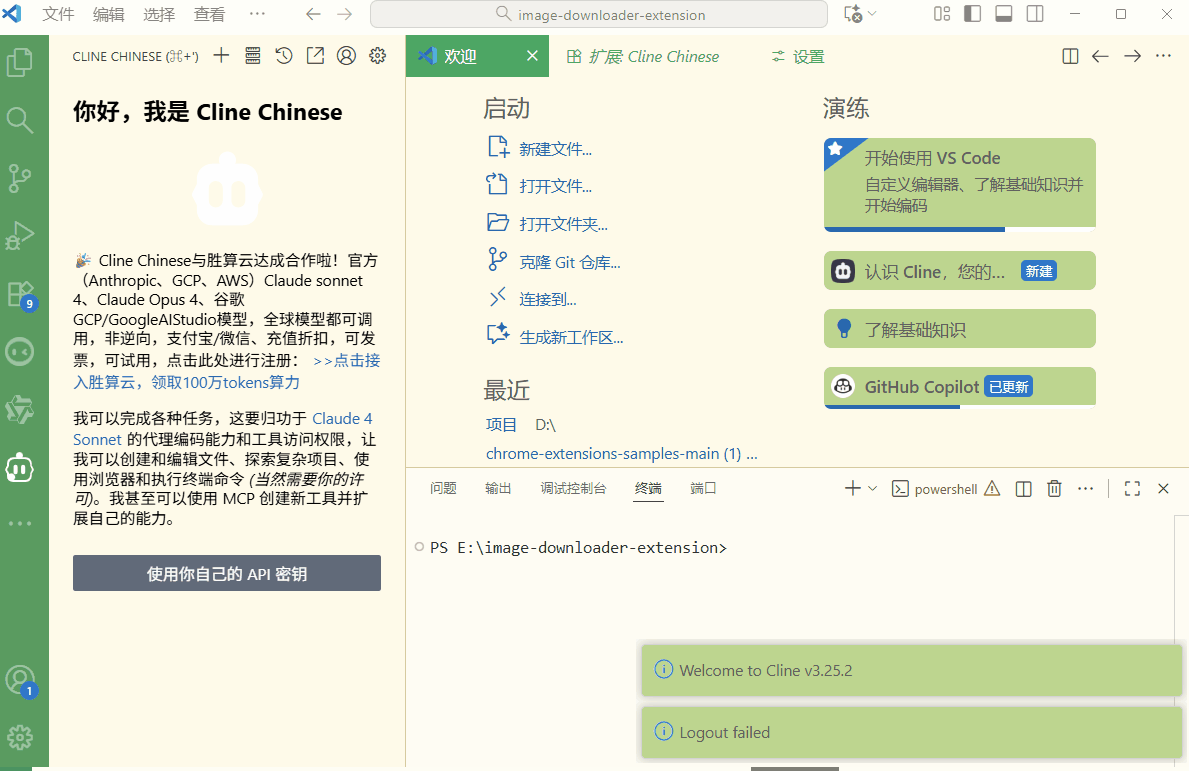The width and height of the screenshot is (1189, 771).
Task: Open the Search view in activity bar
Action: pyautogui.click(x=20, y=120)
